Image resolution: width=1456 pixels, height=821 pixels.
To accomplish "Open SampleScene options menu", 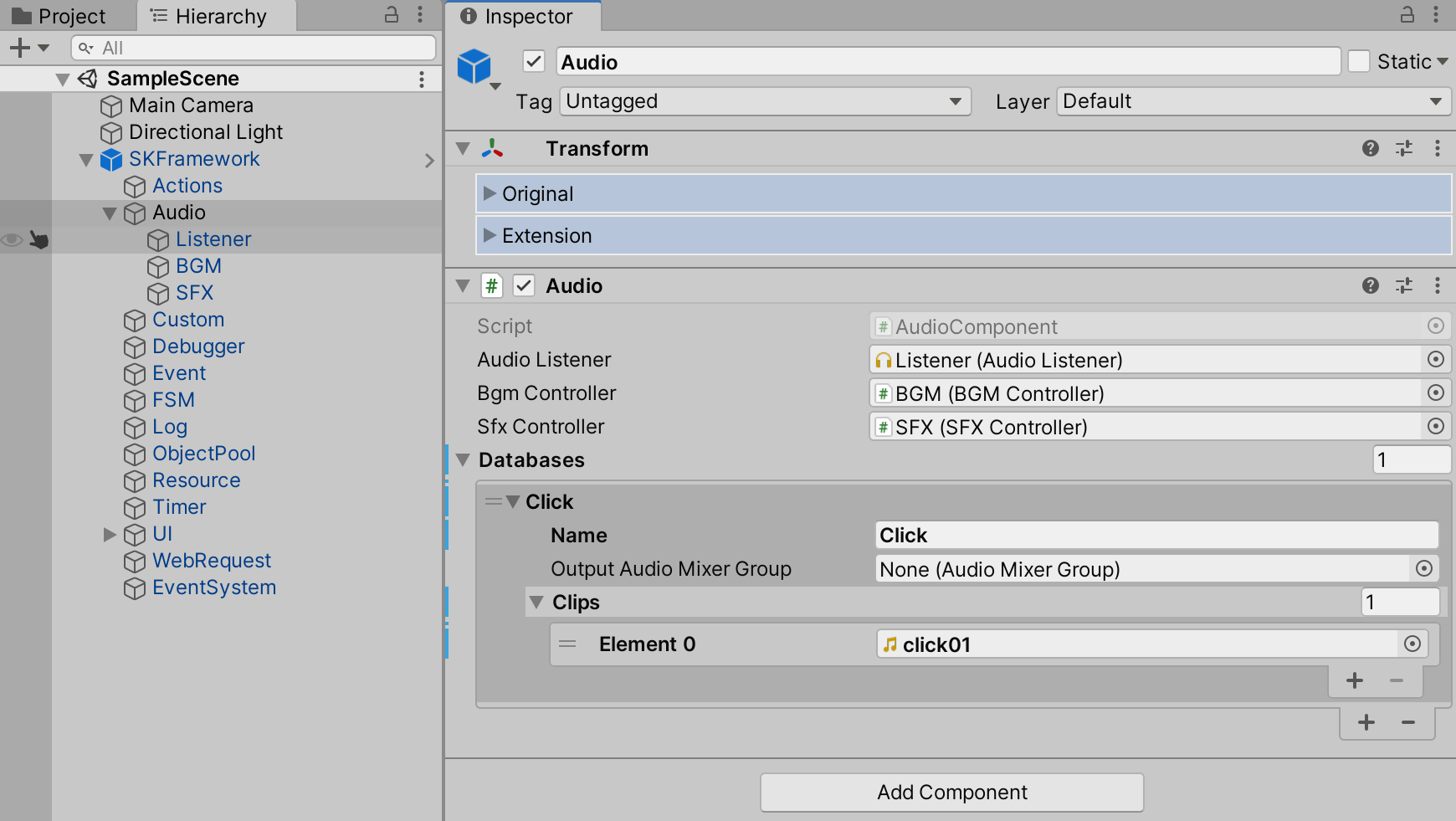I will 422,79.
